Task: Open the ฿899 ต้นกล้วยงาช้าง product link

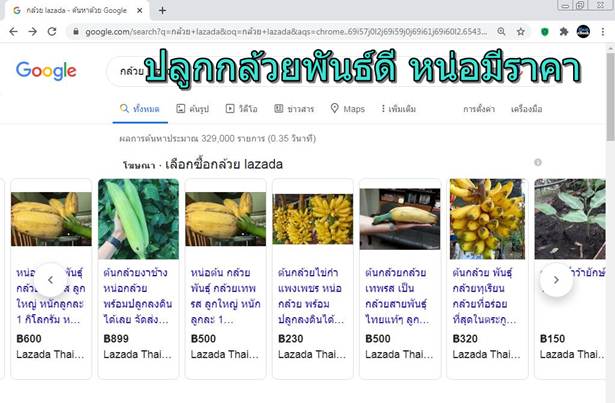Action: pos(137,296)
